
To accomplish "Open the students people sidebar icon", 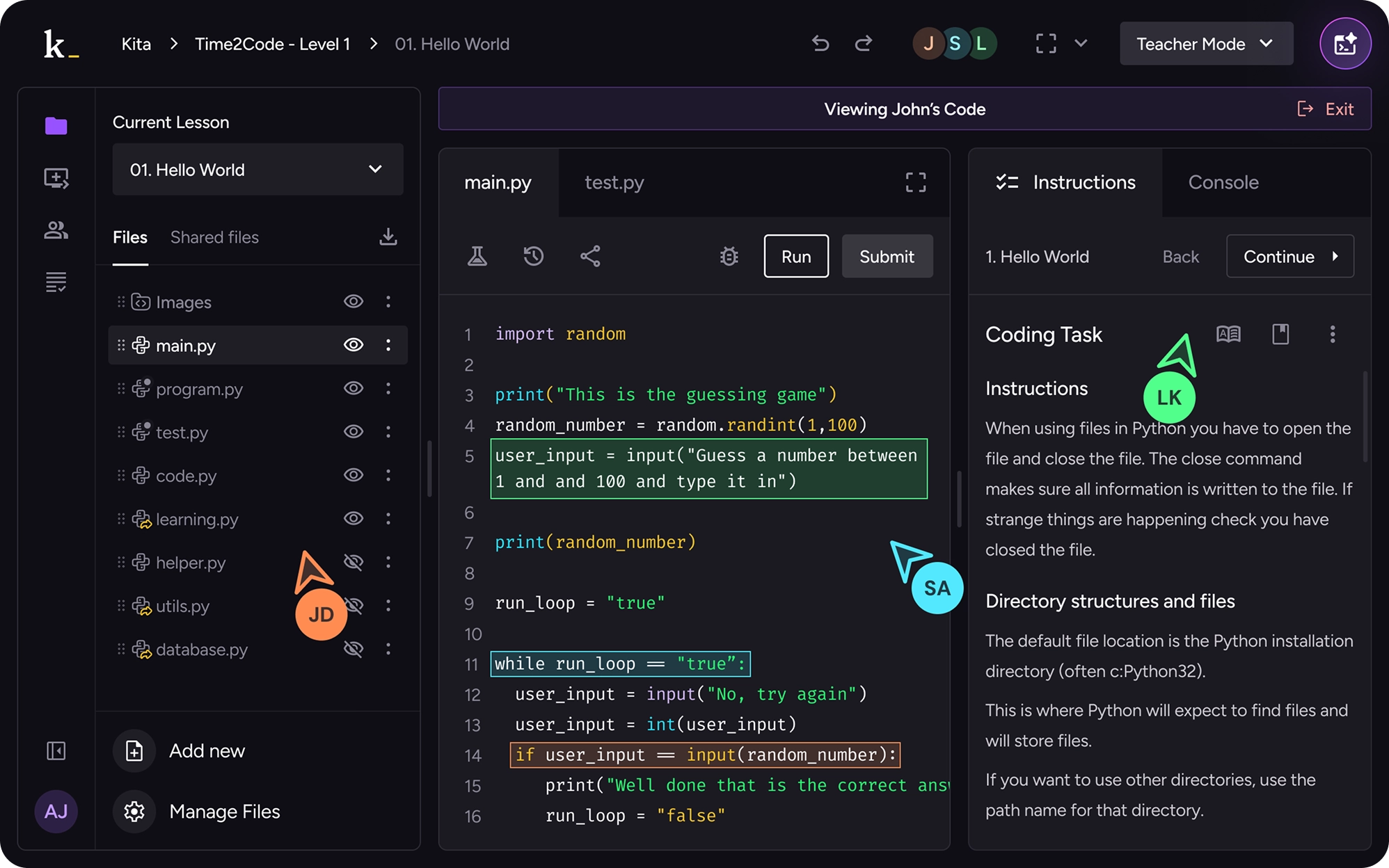I will coord(56,230).
